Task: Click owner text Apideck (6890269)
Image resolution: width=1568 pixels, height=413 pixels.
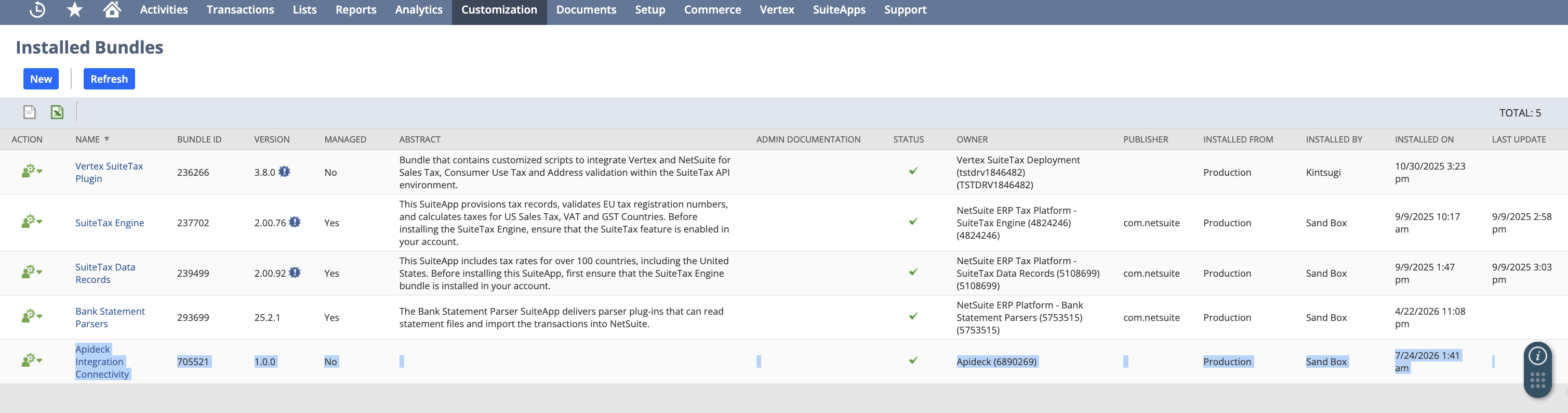Action: click(x=996, y=362)
